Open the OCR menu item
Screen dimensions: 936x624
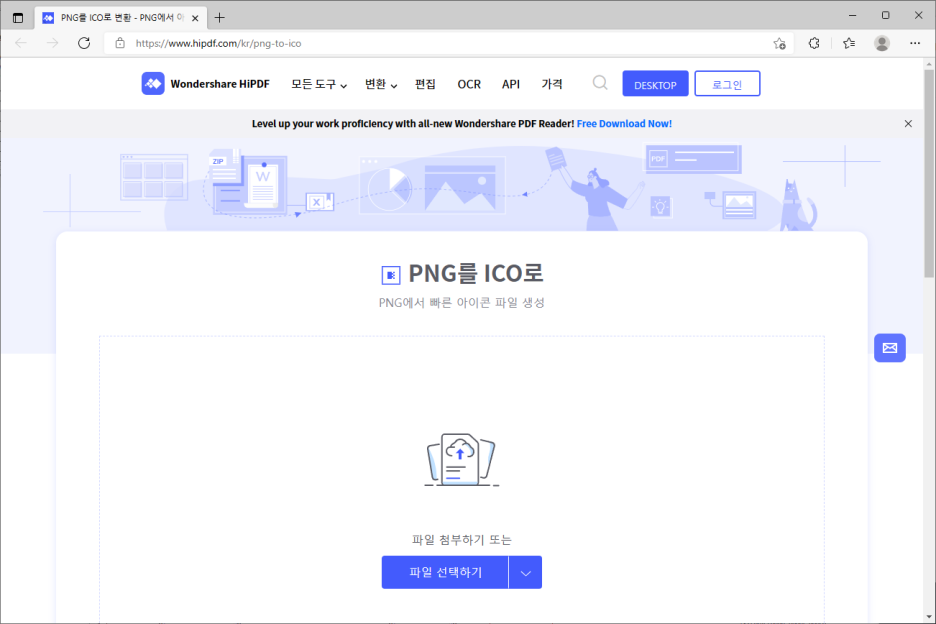coord(469,84)
